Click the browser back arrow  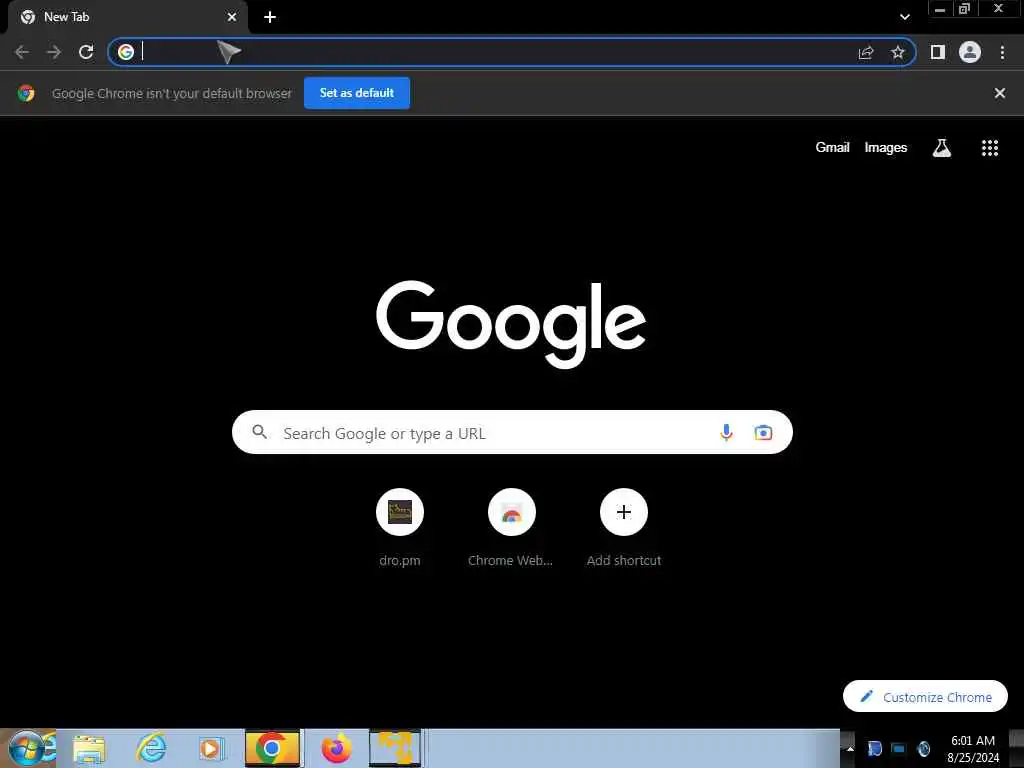pyautogui.click(x=22, y=52)
